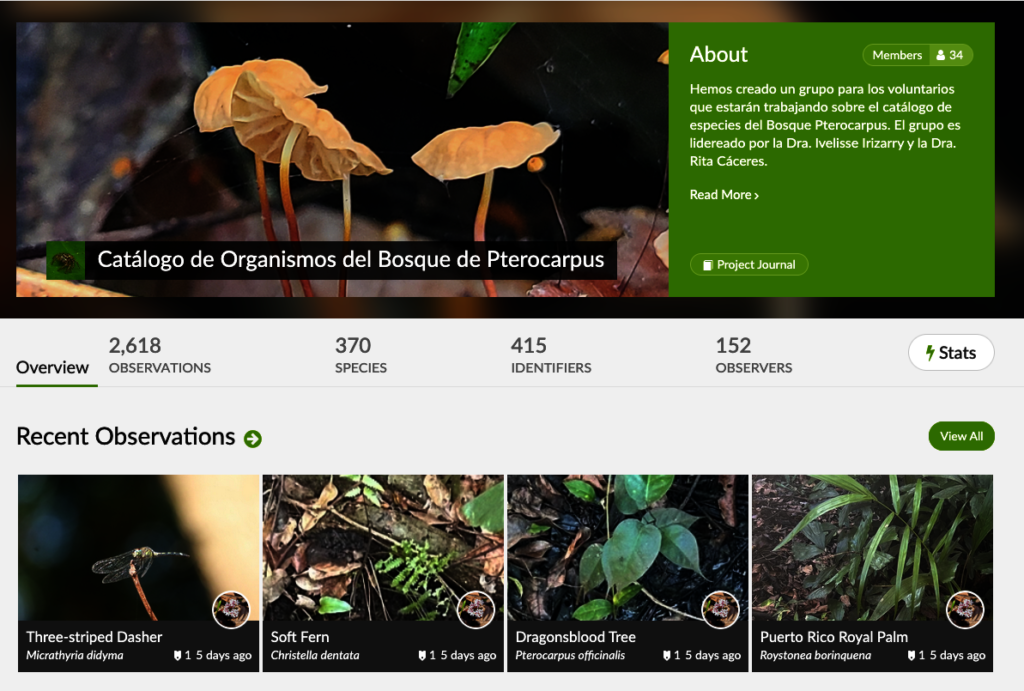The height and width of the screenshot is (691, 1024).
Task: Click the project icon beside the title
Action: (65, 261)
